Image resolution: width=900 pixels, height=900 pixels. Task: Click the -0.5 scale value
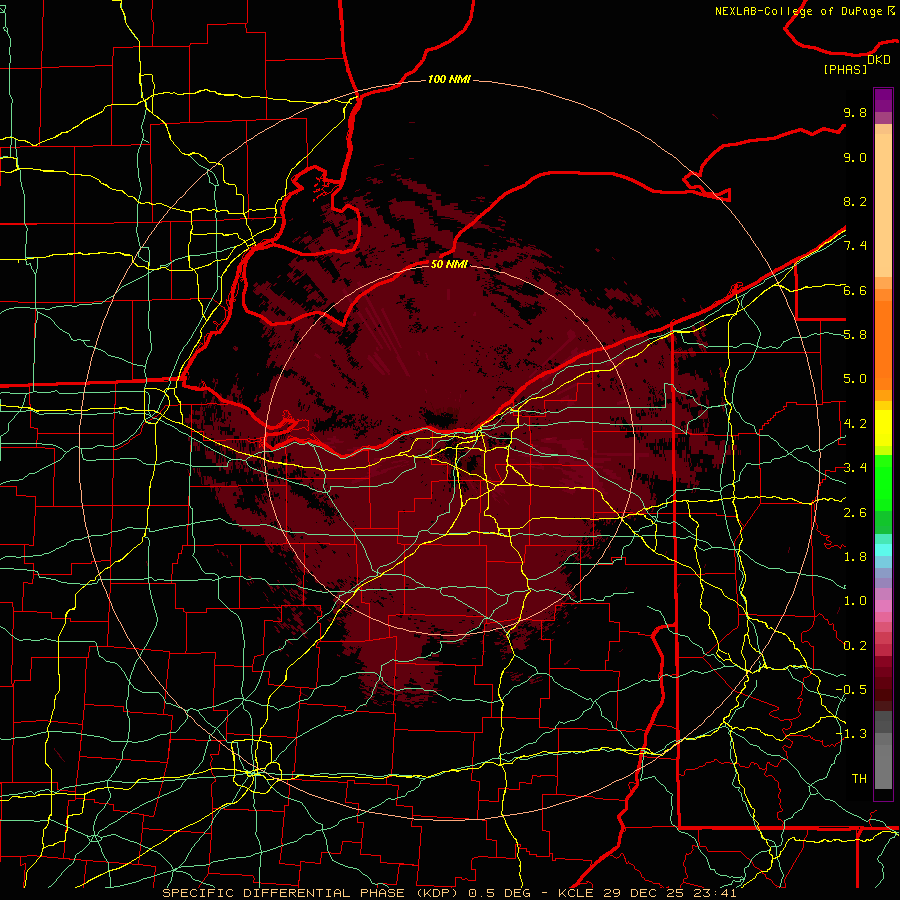851,690
